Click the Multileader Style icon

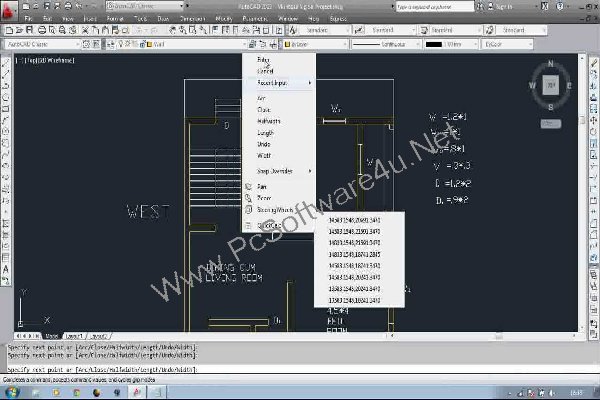(x=490, y=30)
